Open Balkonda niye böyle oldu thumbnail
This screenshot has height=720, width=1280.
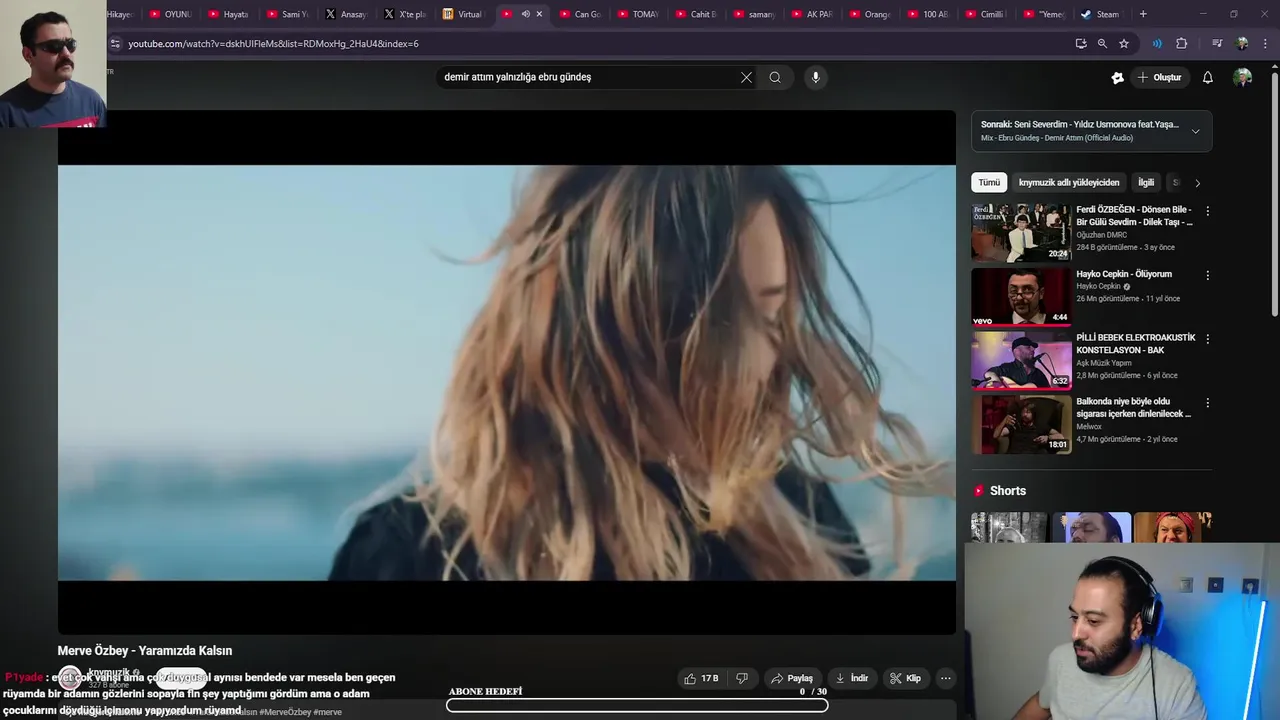pos(1020,424)
